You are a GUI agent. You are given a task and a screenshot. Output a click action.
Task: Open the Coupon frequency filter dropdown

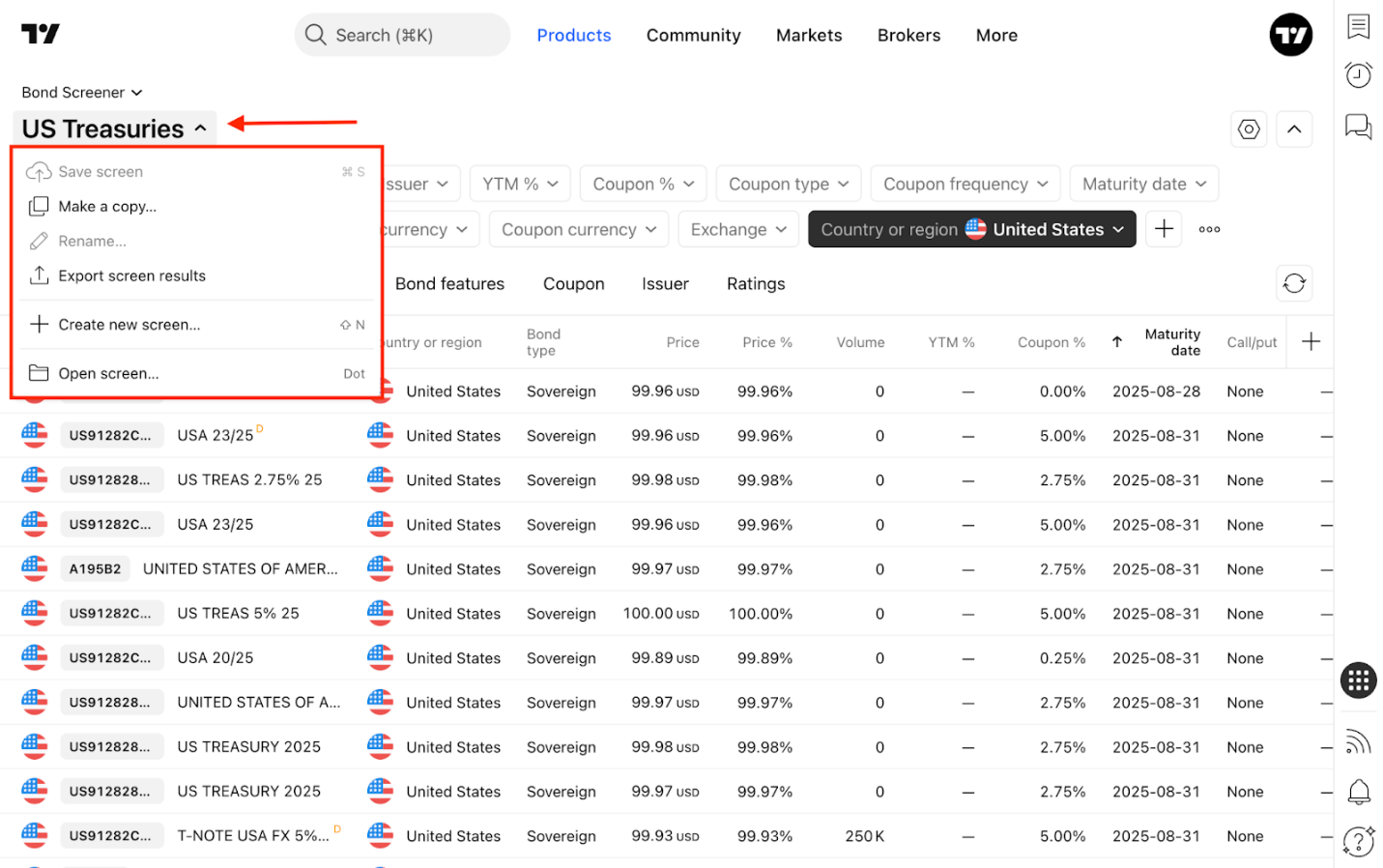point(965,184)
